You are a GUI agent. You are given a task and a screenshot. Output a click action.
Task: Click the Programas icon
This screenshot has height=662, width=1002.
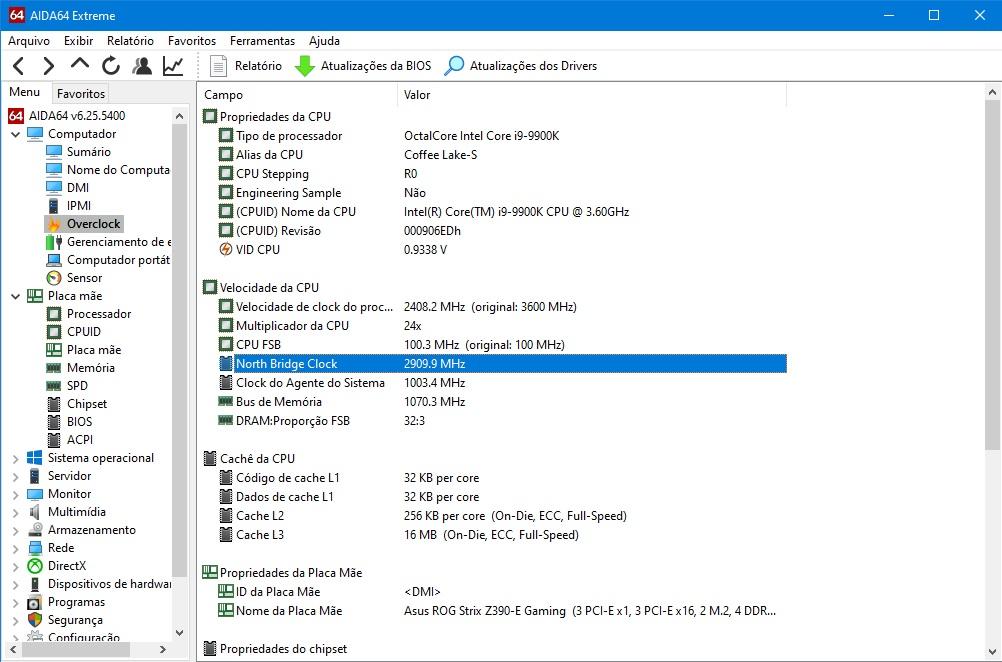35,602
